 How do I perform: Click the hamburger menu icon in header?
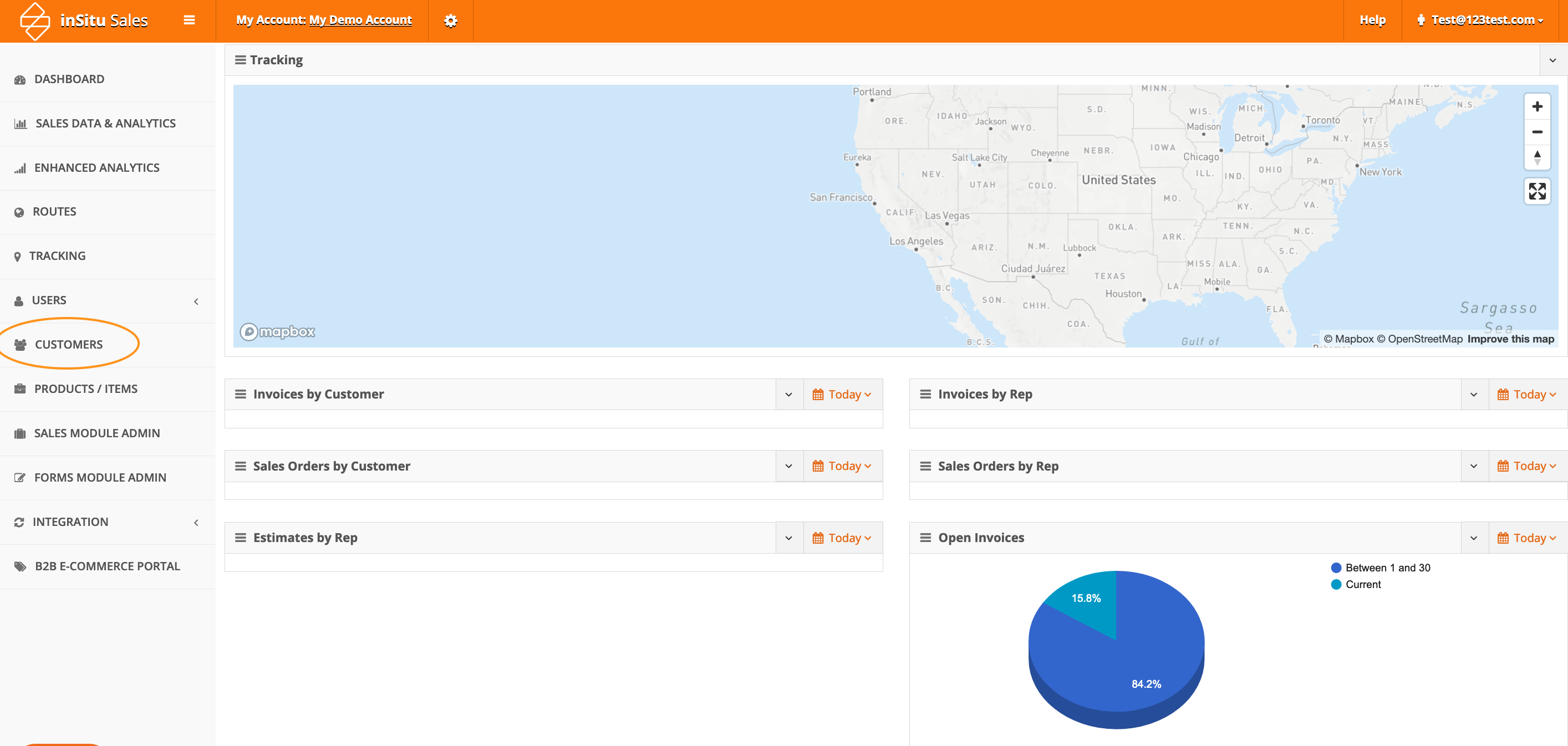[189, 21]
